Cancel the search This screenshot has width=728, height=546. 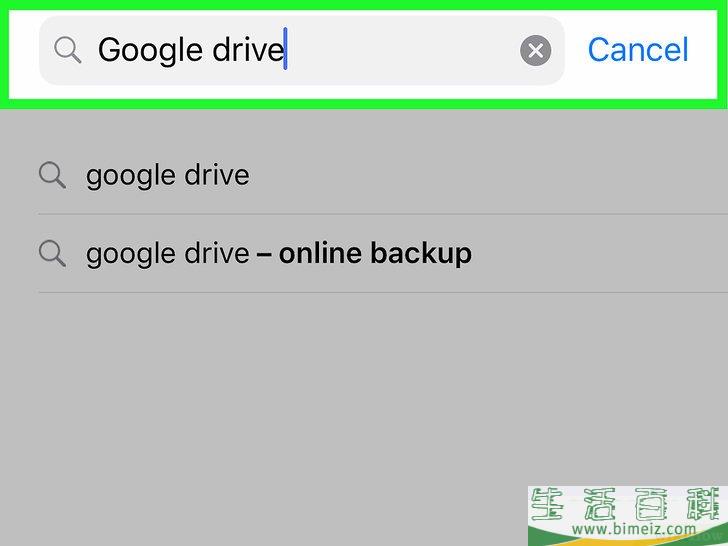click(638, 50)
